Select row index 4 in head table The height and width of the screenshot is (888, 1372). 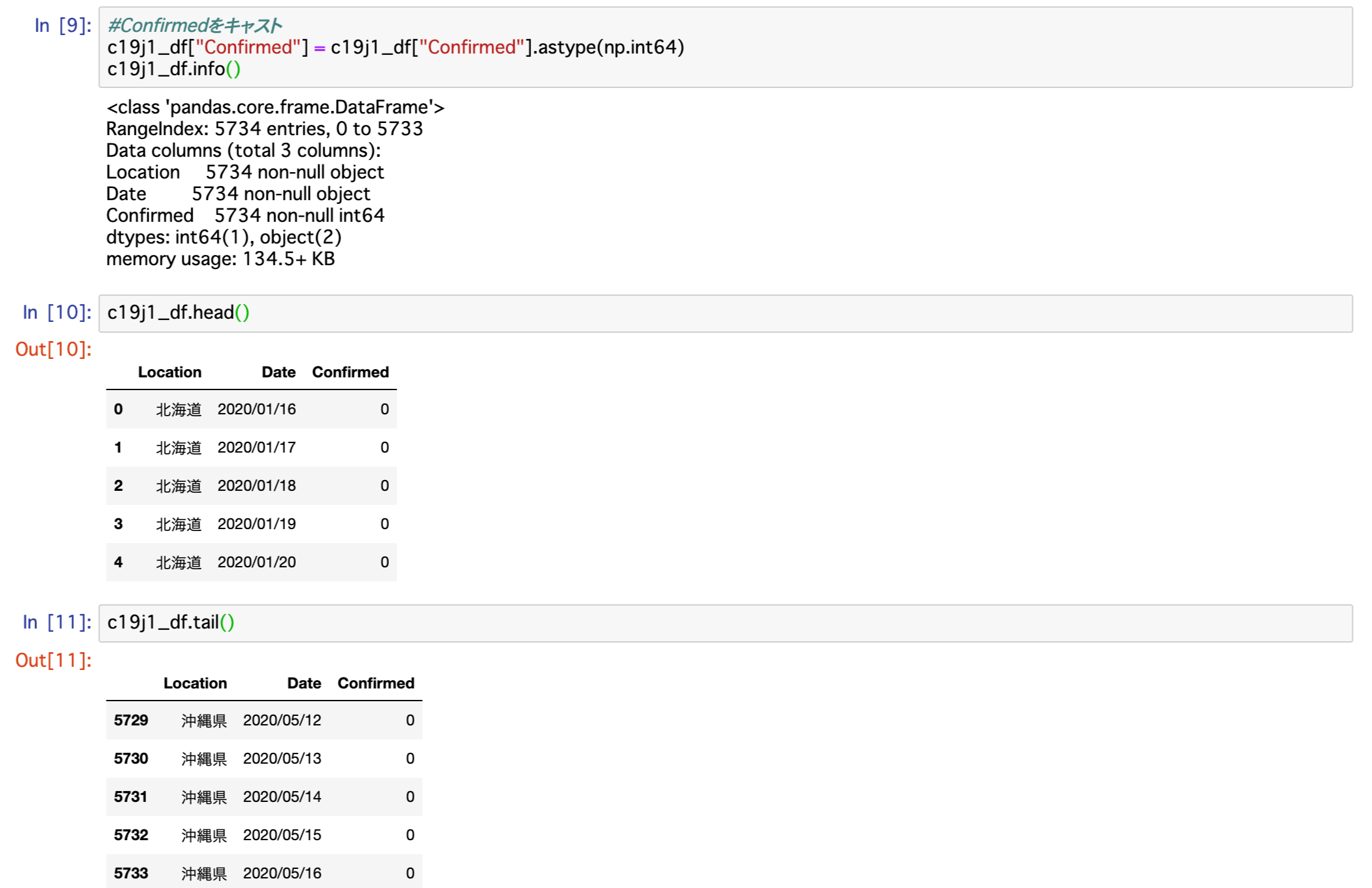(118, 562)
